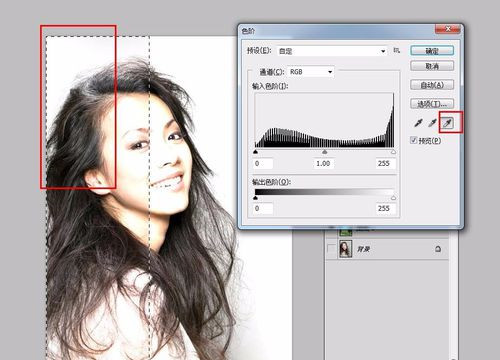Click the 背景 layer name
The height and width of the screenshot is (360, 500).
(x=363, y=249)
